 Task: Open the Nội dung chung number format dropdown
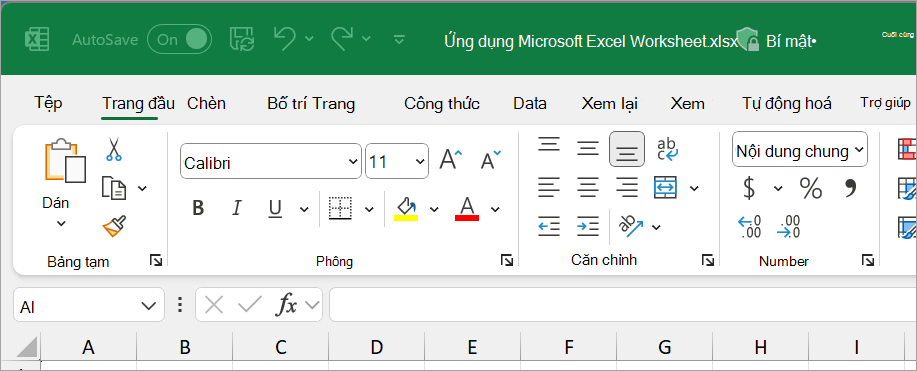pos(800,149)
